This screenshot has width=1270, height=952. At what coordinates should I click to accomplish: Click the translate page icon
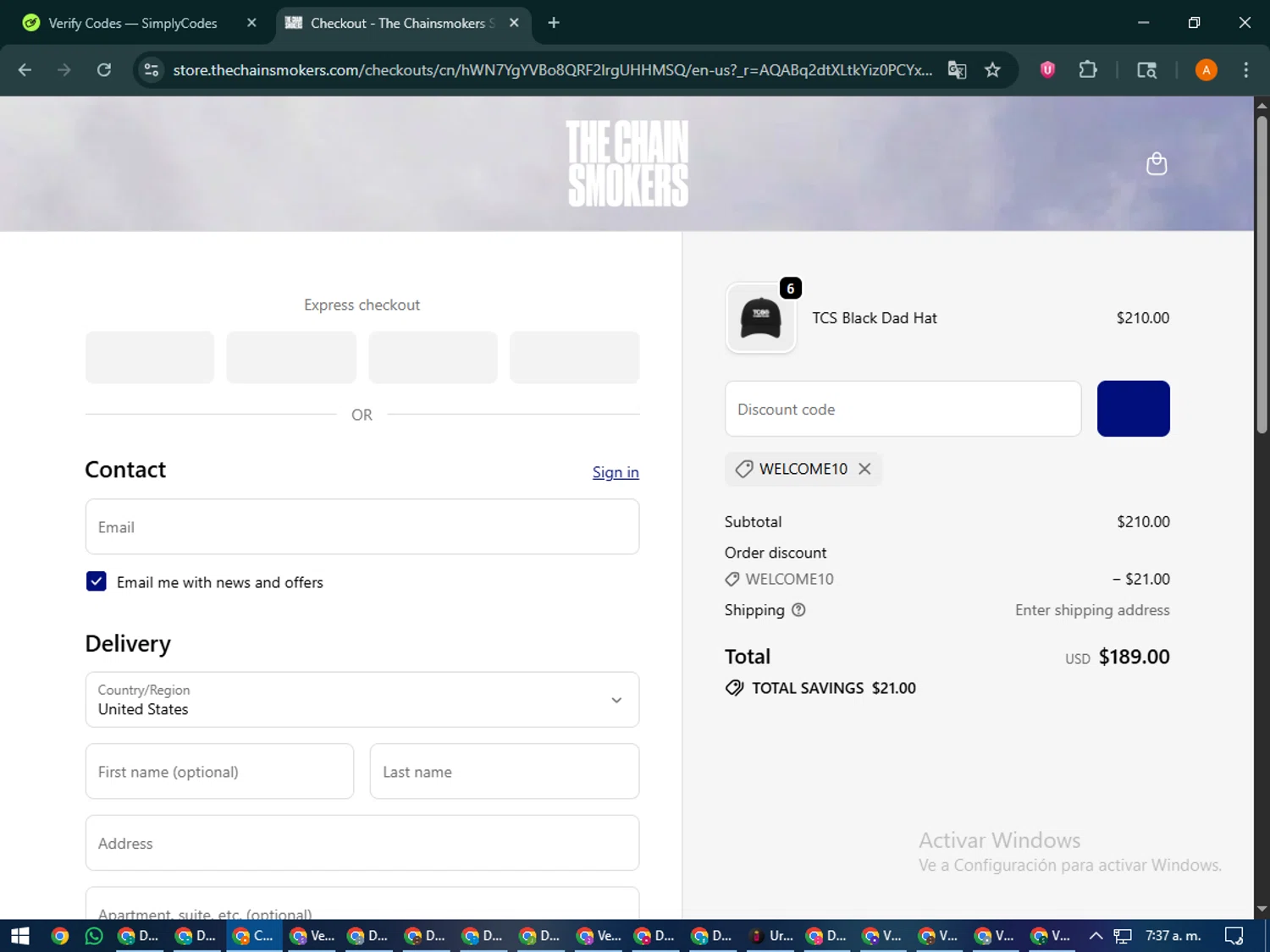[x=957, y=70]
